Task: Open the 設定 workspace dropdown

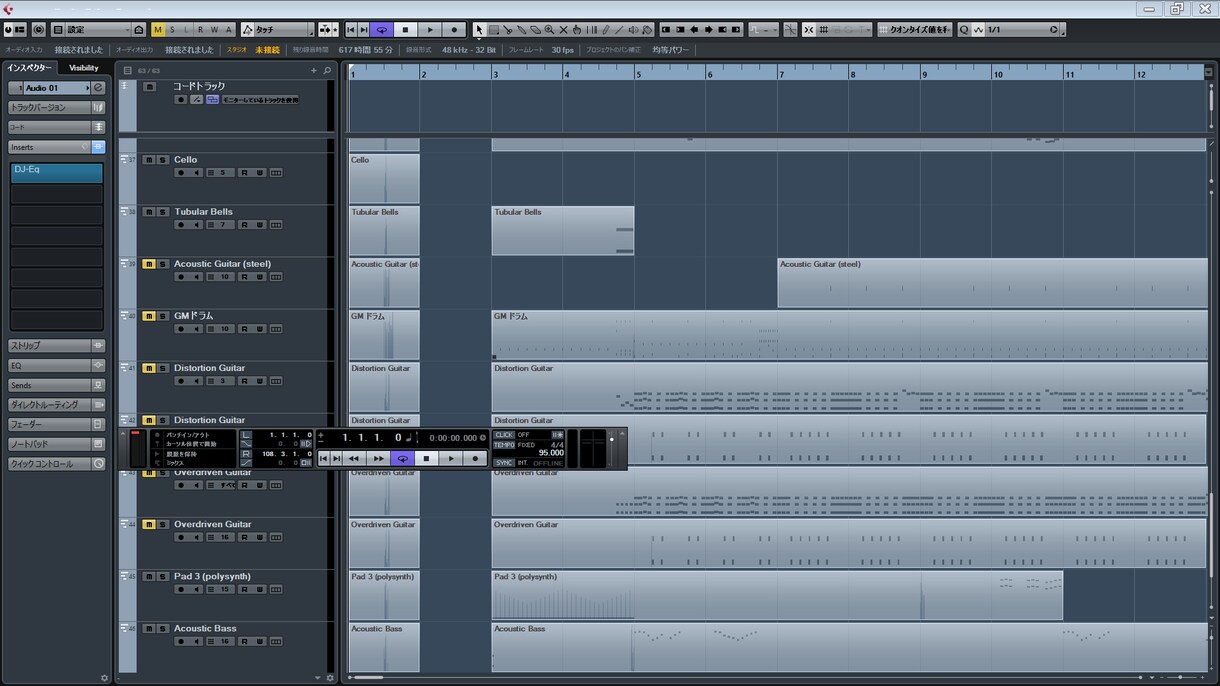Action: click(91, 30)
